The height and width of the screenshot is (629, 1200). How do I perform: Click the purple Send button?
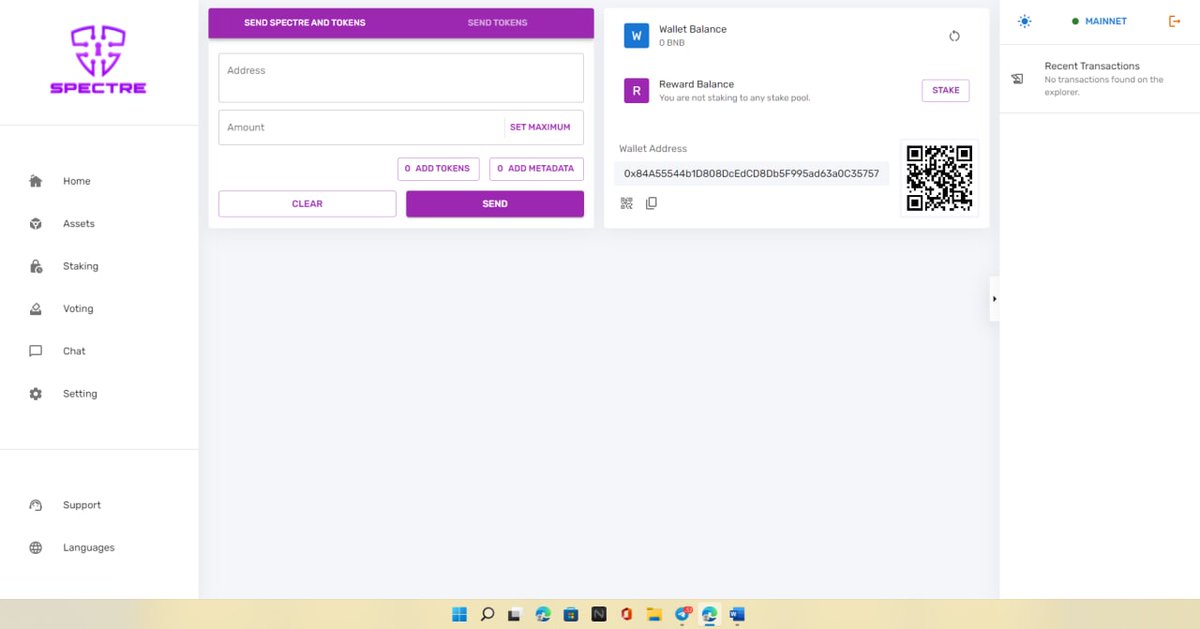(495, 204)
